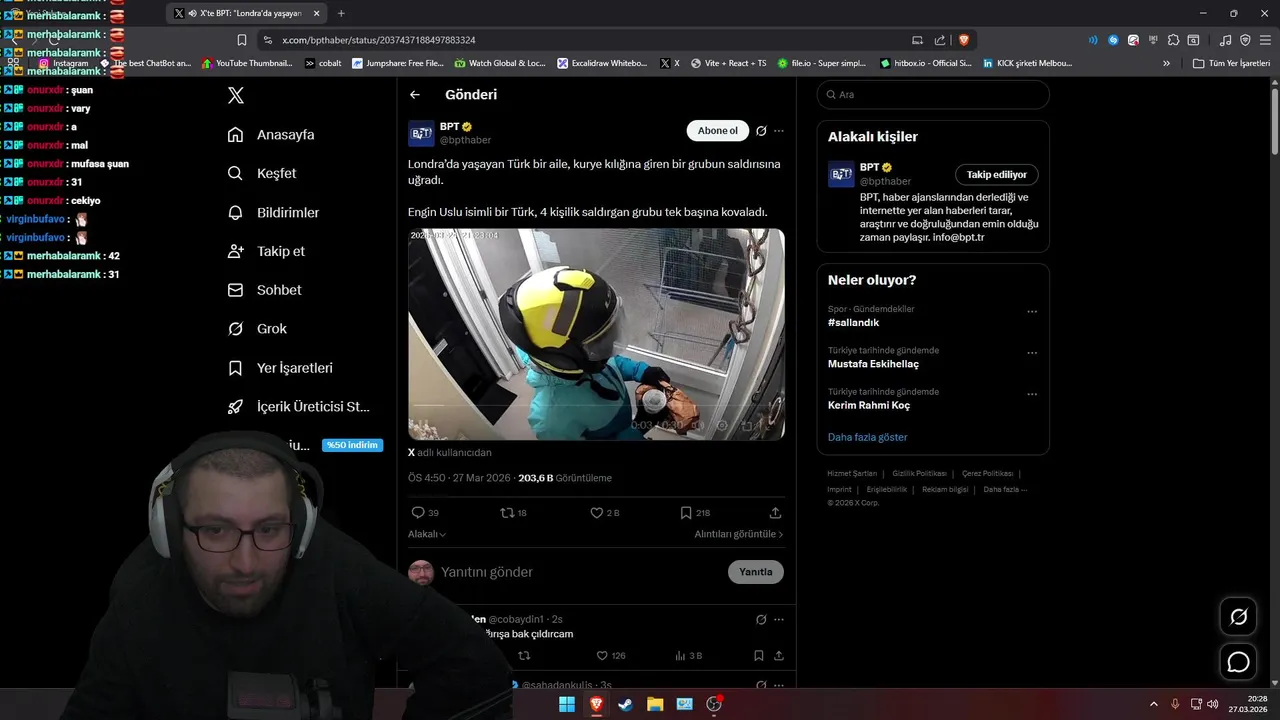This screenshot has width=1280, height=720.
Task: Click Brave Shields lion icon
Action: click(964, 40)
